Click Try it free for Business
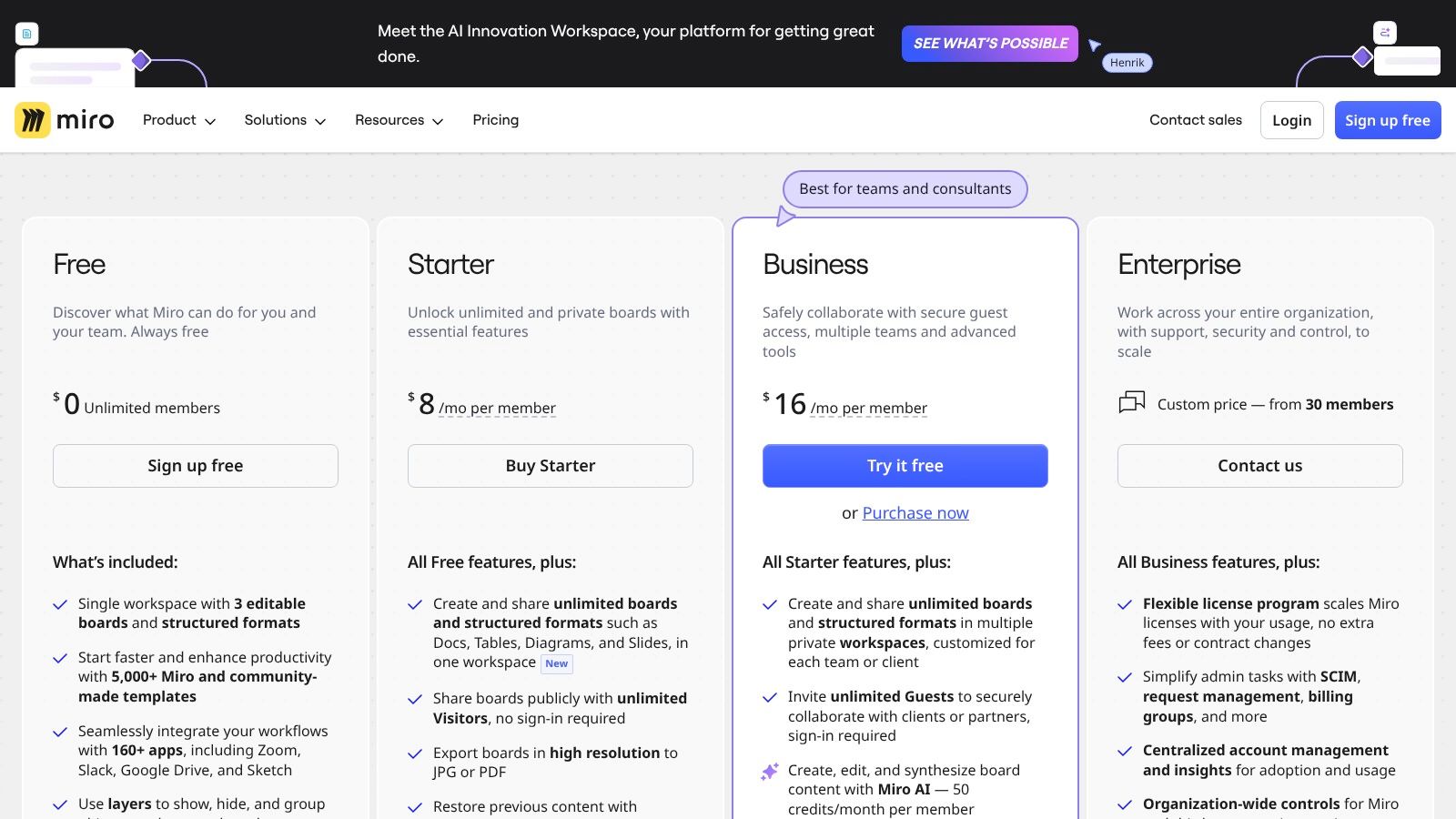Screen dimensions: 1456x819 point(905,466)
